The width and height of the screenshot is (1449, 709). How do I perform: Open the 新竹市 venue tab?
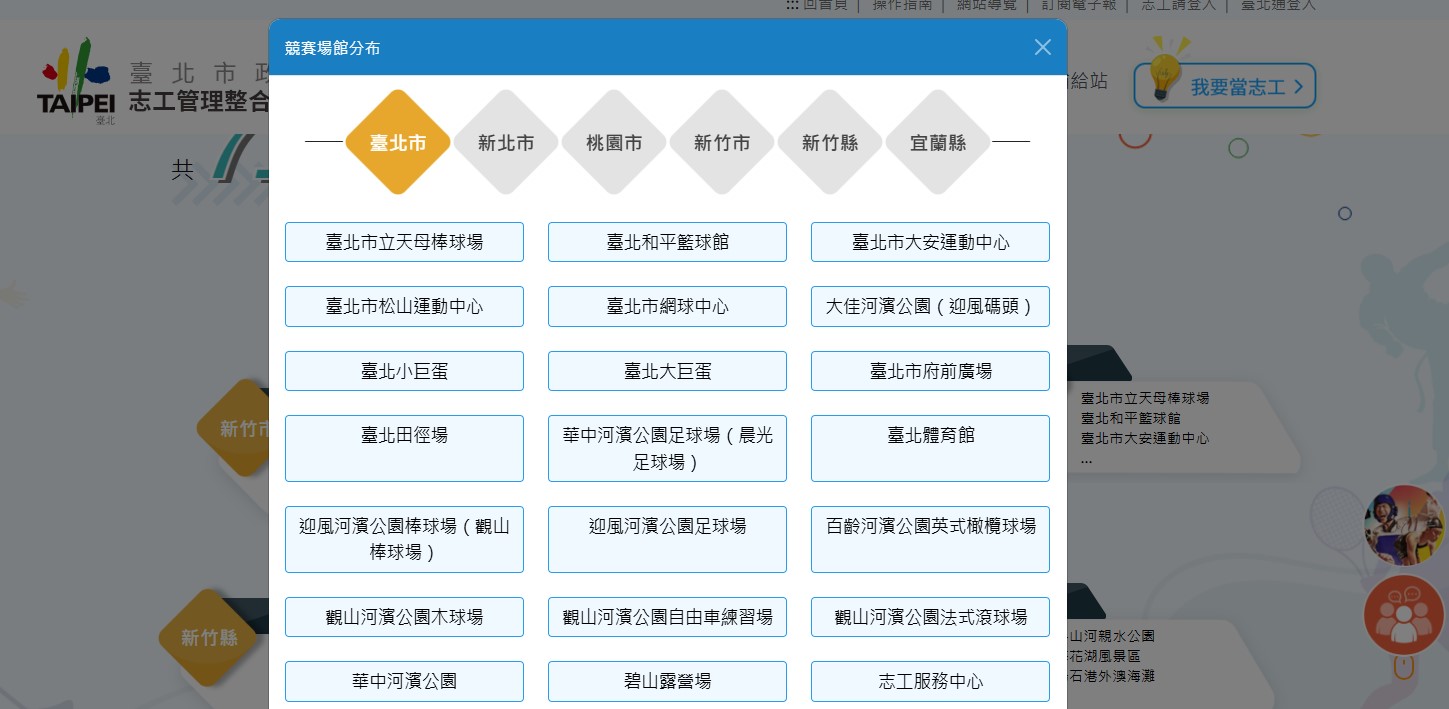pos(722,143)
